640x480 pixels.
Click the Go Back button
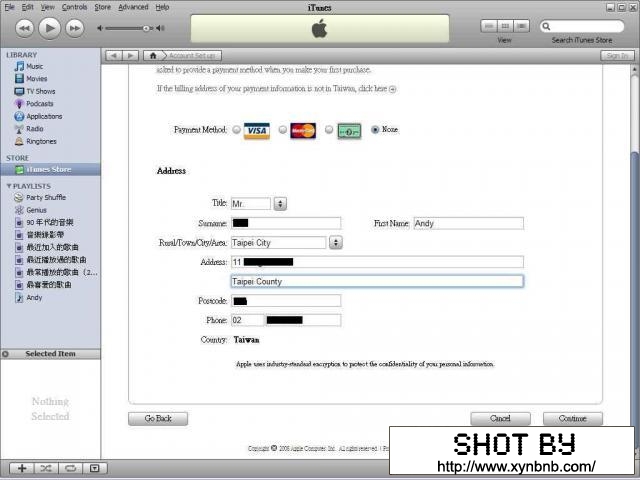[x=158, y=419]
